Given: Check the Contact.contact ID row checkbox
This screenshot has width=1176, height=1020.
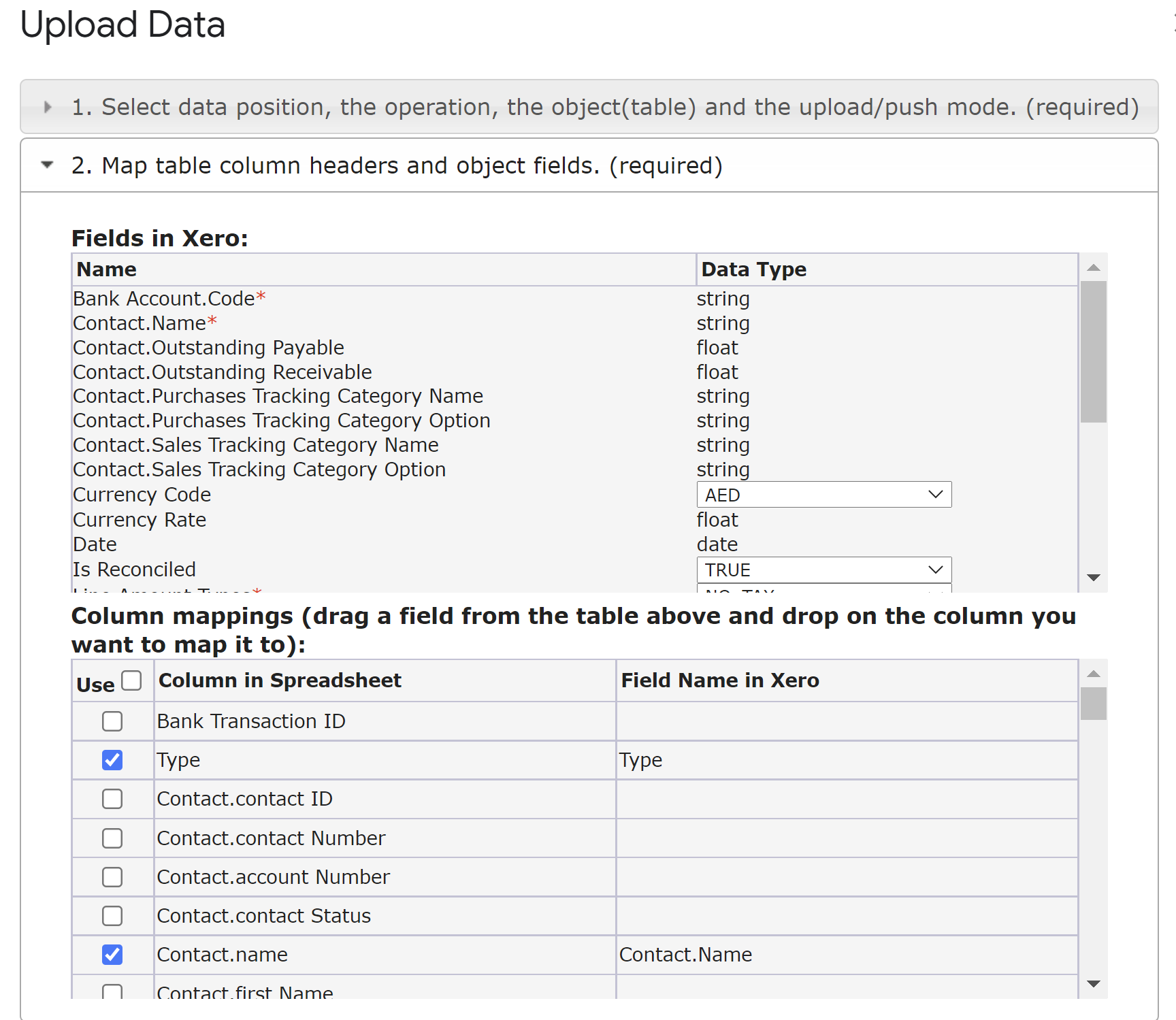Looking at the screenshot, I should [x=112, y=799].
